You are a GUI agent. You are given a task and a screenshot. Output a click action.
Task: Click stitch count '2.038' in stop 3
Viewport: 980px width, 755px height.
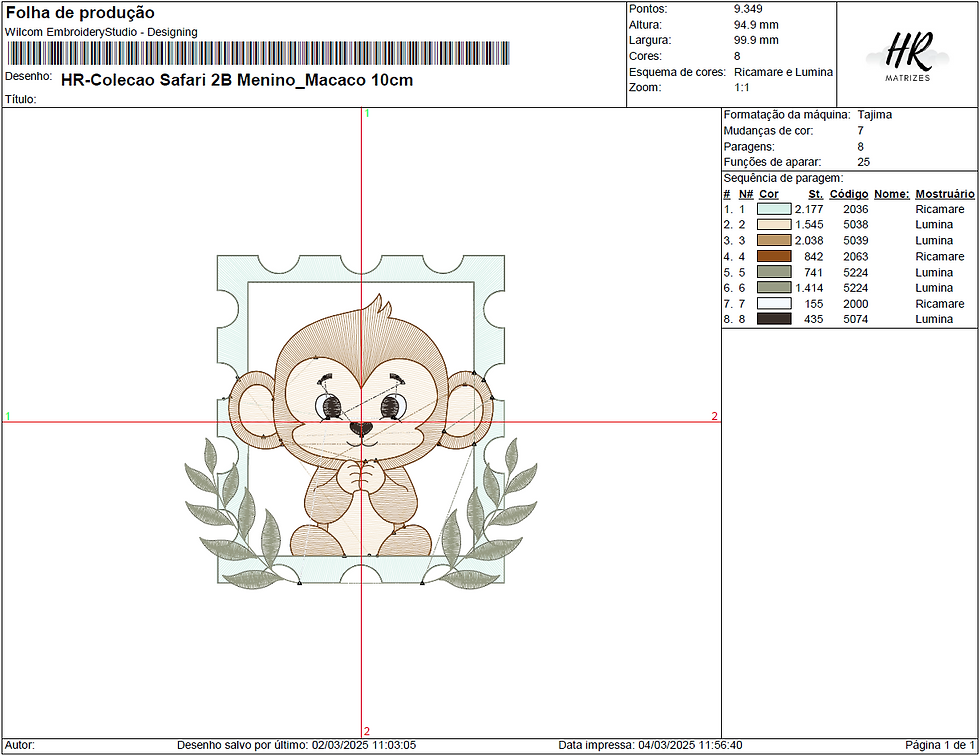(809, 240)
